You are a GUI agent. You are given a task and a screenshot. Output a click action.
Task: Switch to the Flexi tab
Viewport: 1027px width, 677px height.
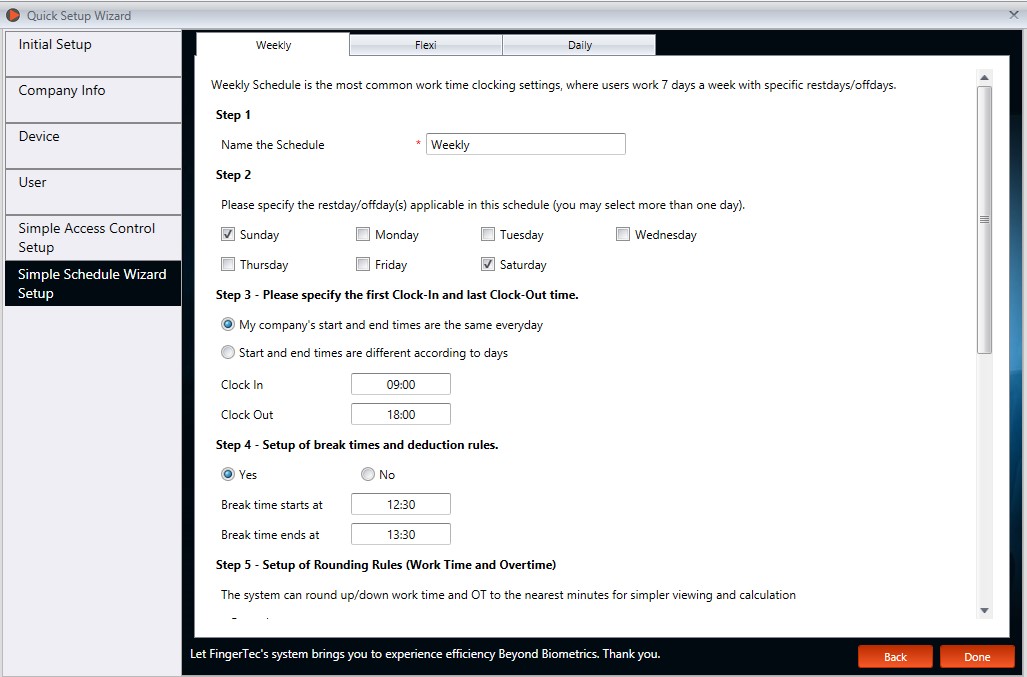click(x=426, y=45)
